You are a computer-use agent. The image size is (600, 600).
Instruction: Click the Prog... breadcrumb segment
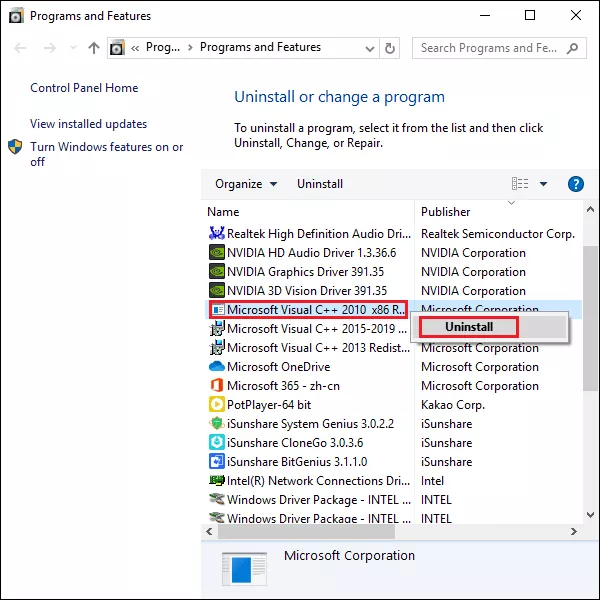click(163, 47)
